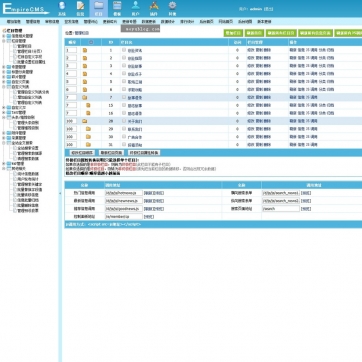
Task: Click the 栏目管理 root icon atop the sidebar
Action: pyautogui.click(x=4, y=31)
